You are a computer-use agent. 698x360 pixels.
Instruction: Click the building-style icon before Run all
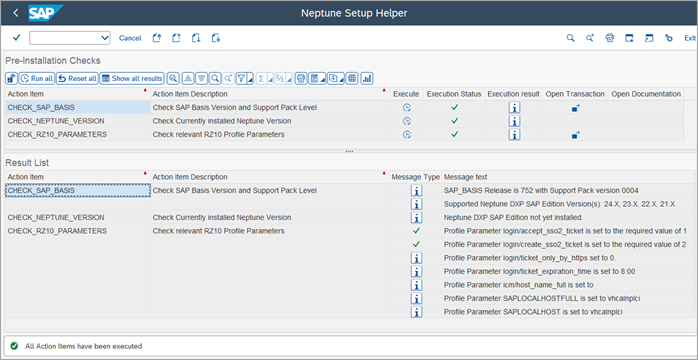[x=12, y=79]
